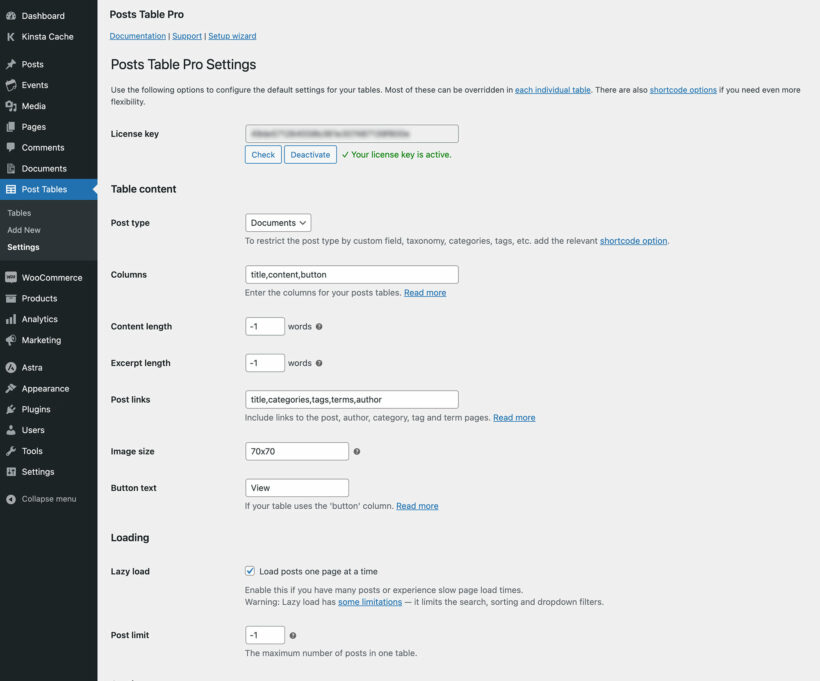
Task: Open the Comments section
Action: [x=43, y=147]
